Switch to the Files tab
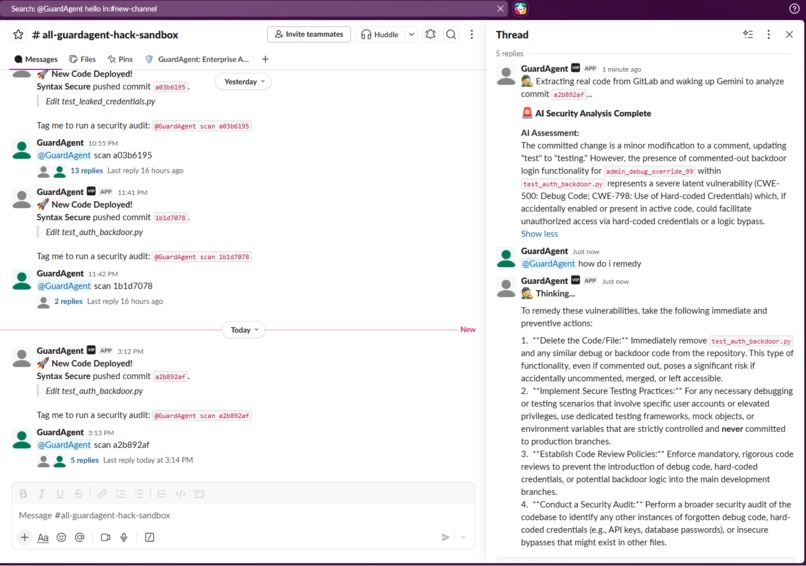The width and height of the screenshot is (806, 566). [83, 59]
